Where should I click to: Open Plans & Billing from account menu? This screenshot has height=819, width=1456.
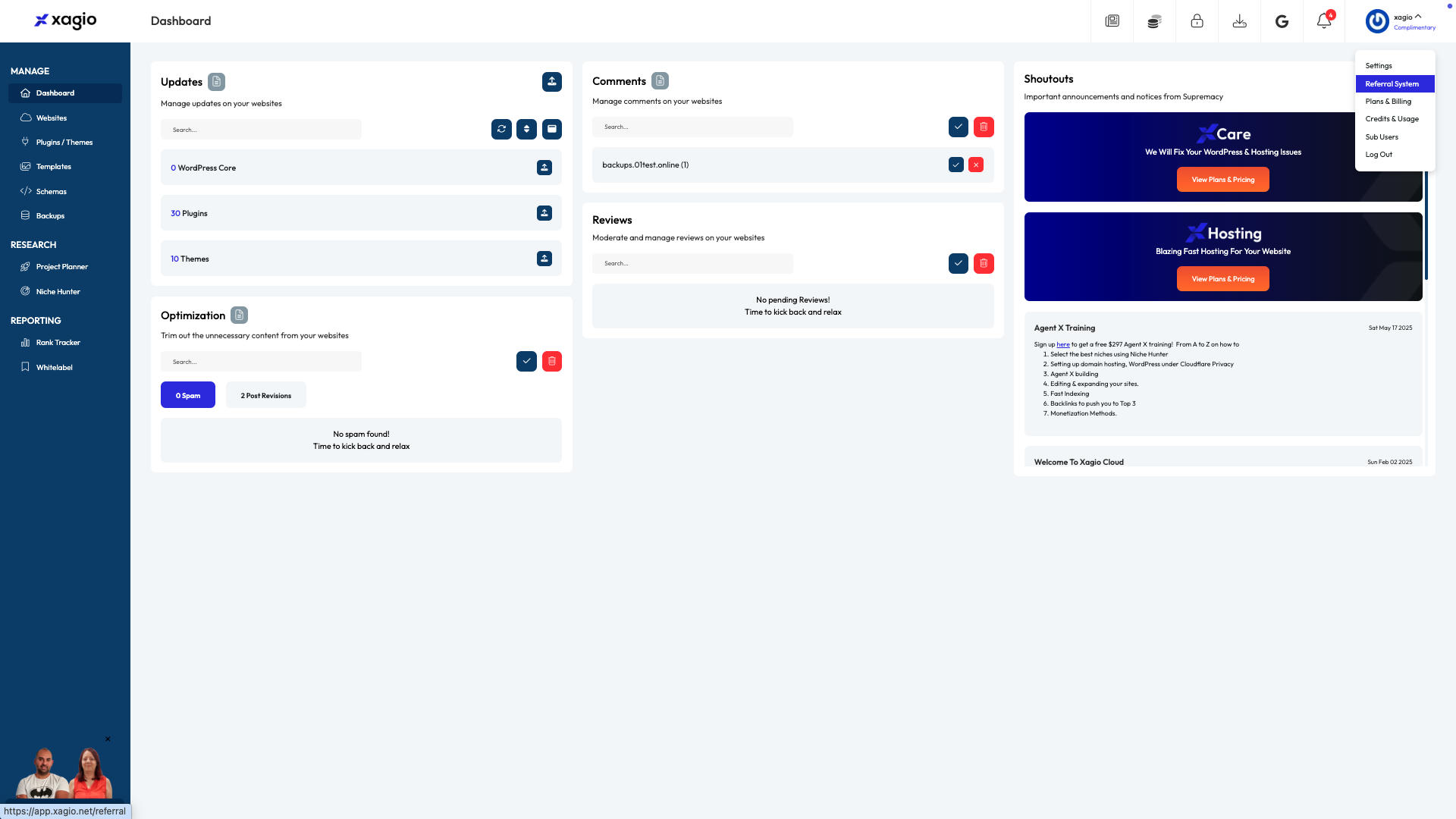(x=1395, y=102)
